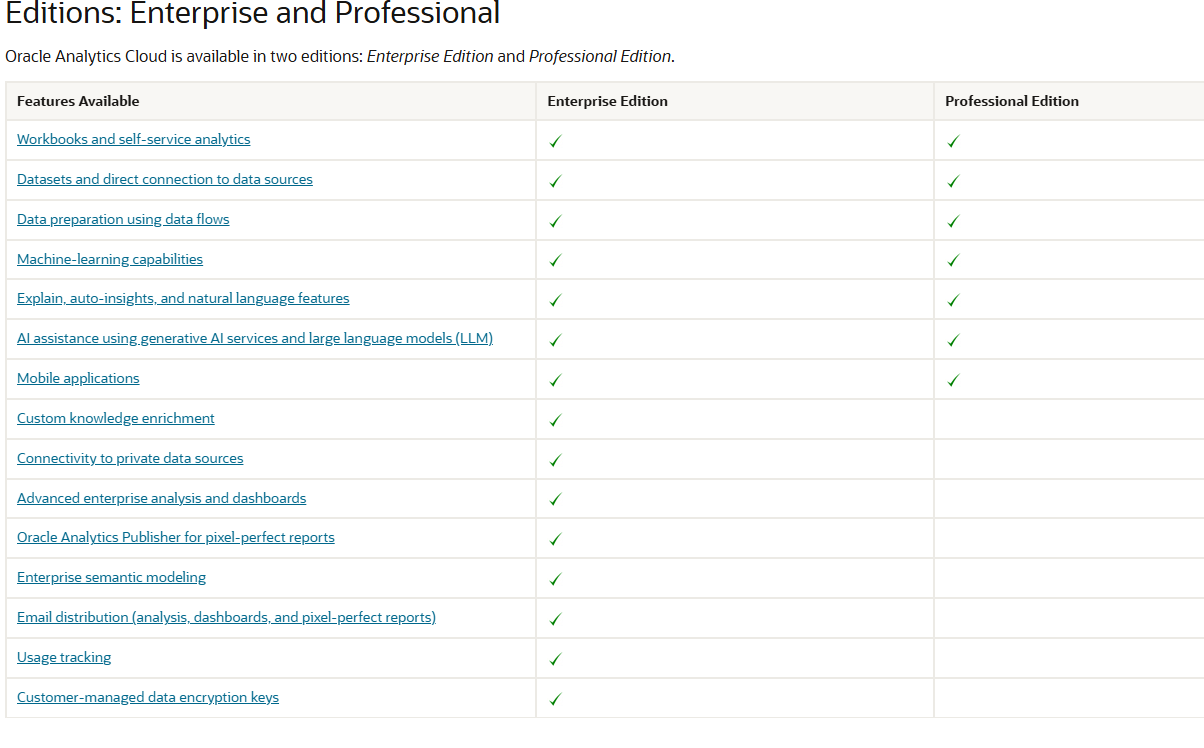Open Oracle Analytics Publisher pixel-perfect reports link

[x=176, y=537]
